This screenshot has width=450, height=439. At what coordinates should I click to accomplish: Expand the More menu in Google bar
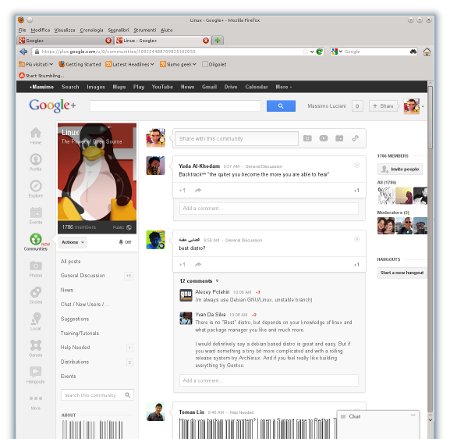tap(283, 87)
